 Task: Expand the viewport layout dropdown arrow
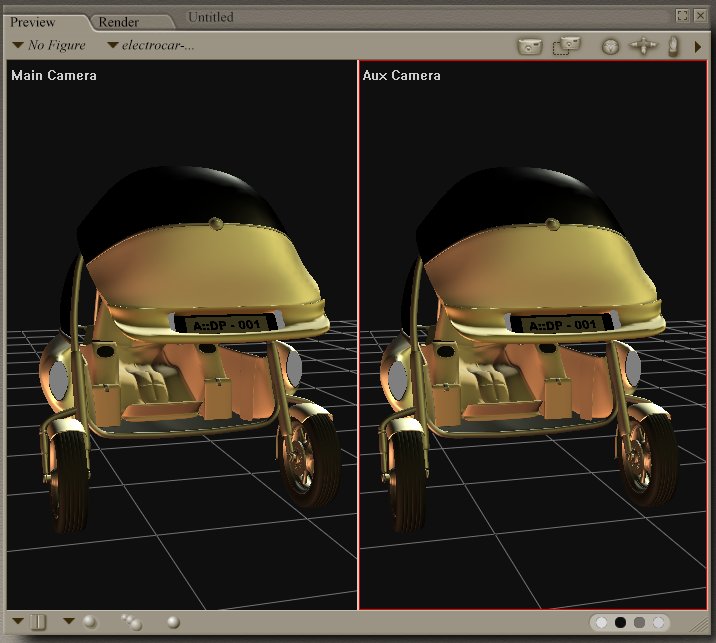pos(18,622)
